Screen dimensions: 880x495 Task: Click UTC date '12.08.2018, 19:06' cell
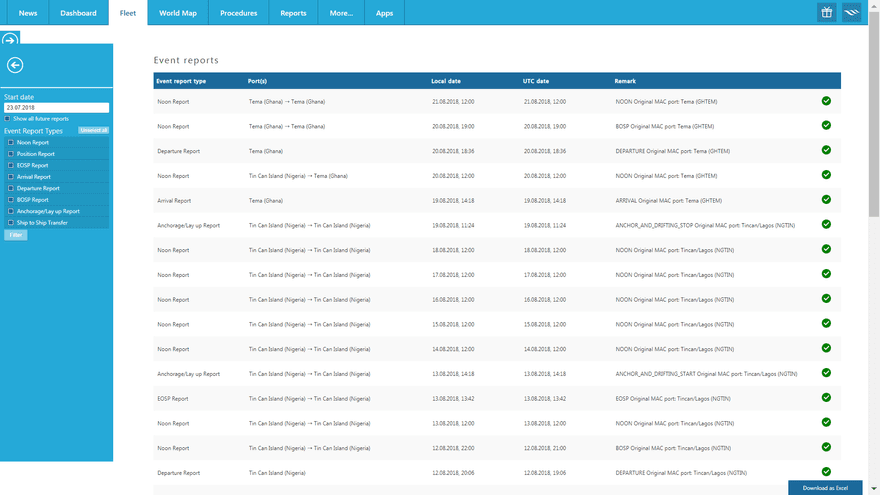tap(545, 473)
